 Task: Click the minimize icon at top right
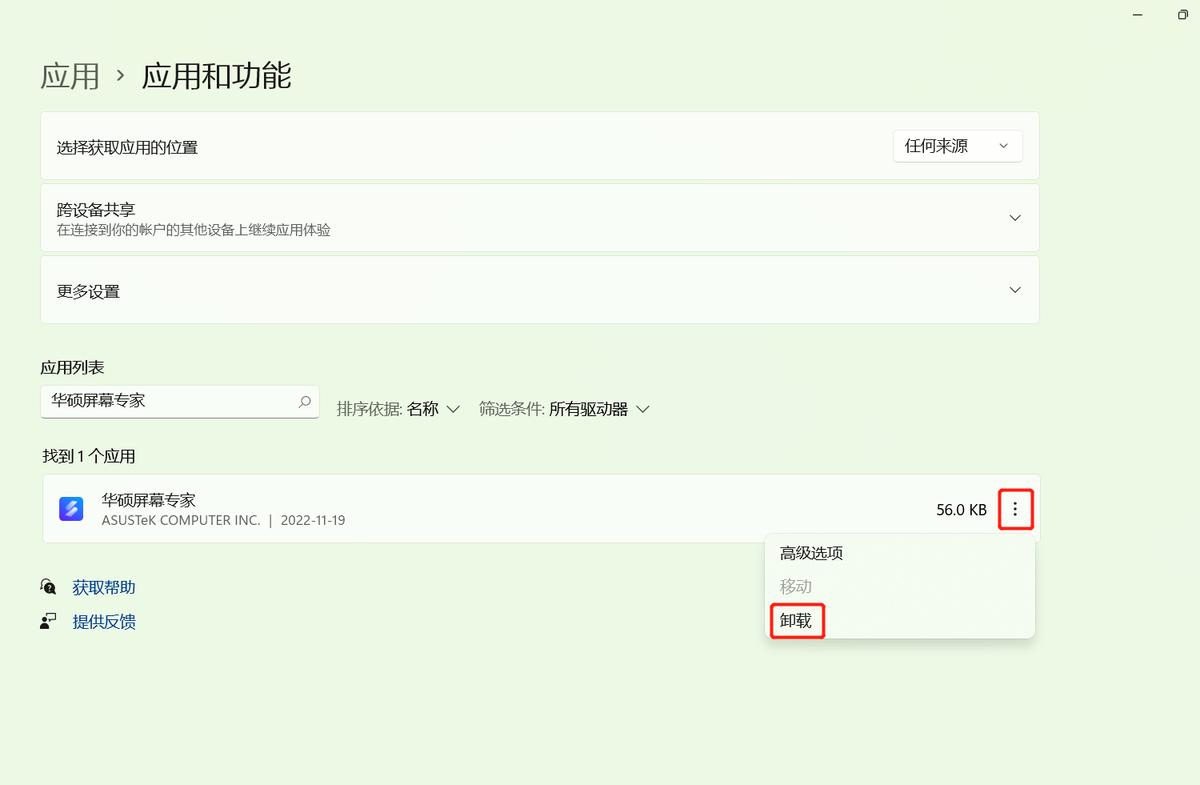pos(1137,15)
